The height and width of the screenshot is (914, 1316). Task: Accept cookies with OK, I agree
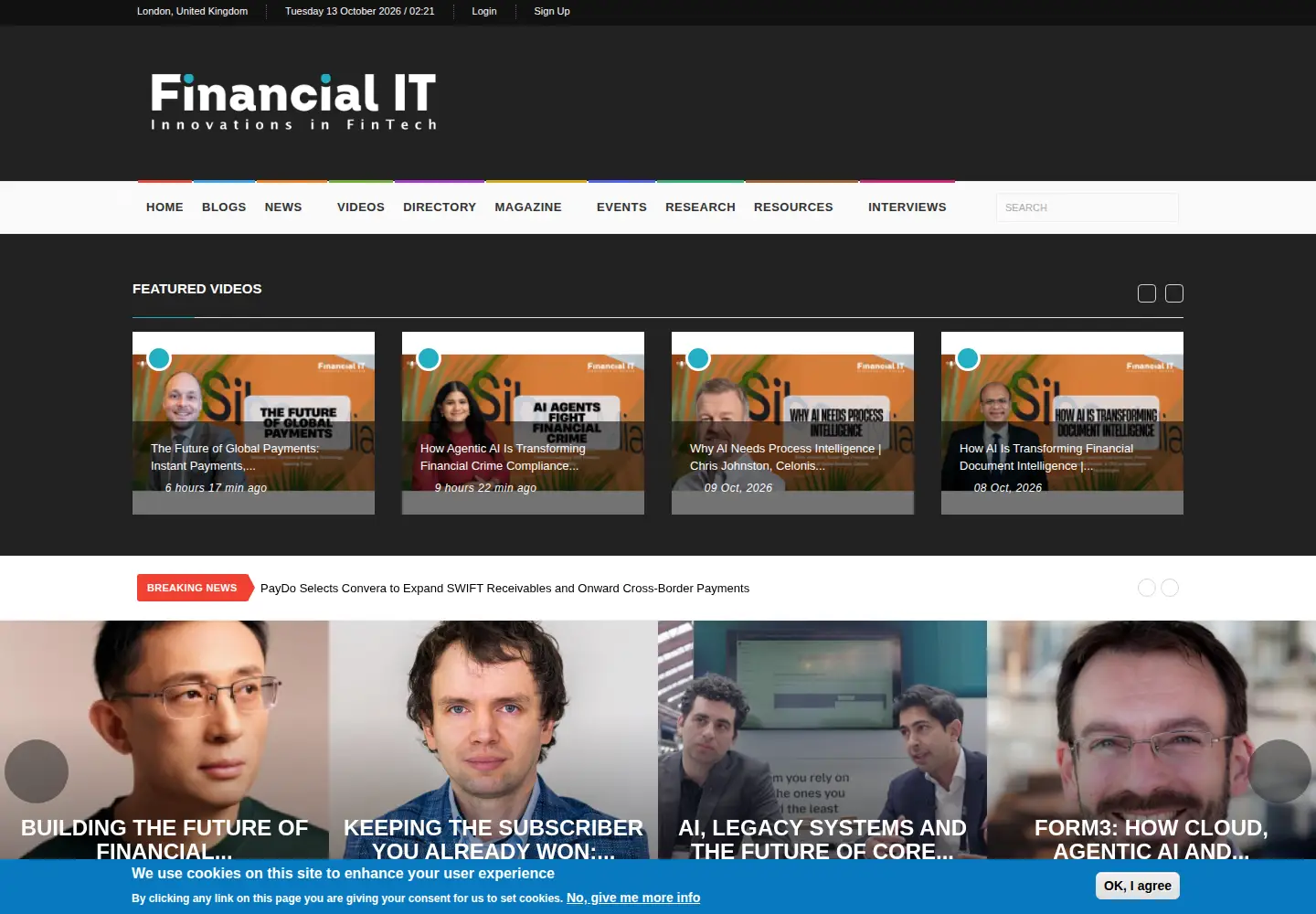(x=1138, y=886)
